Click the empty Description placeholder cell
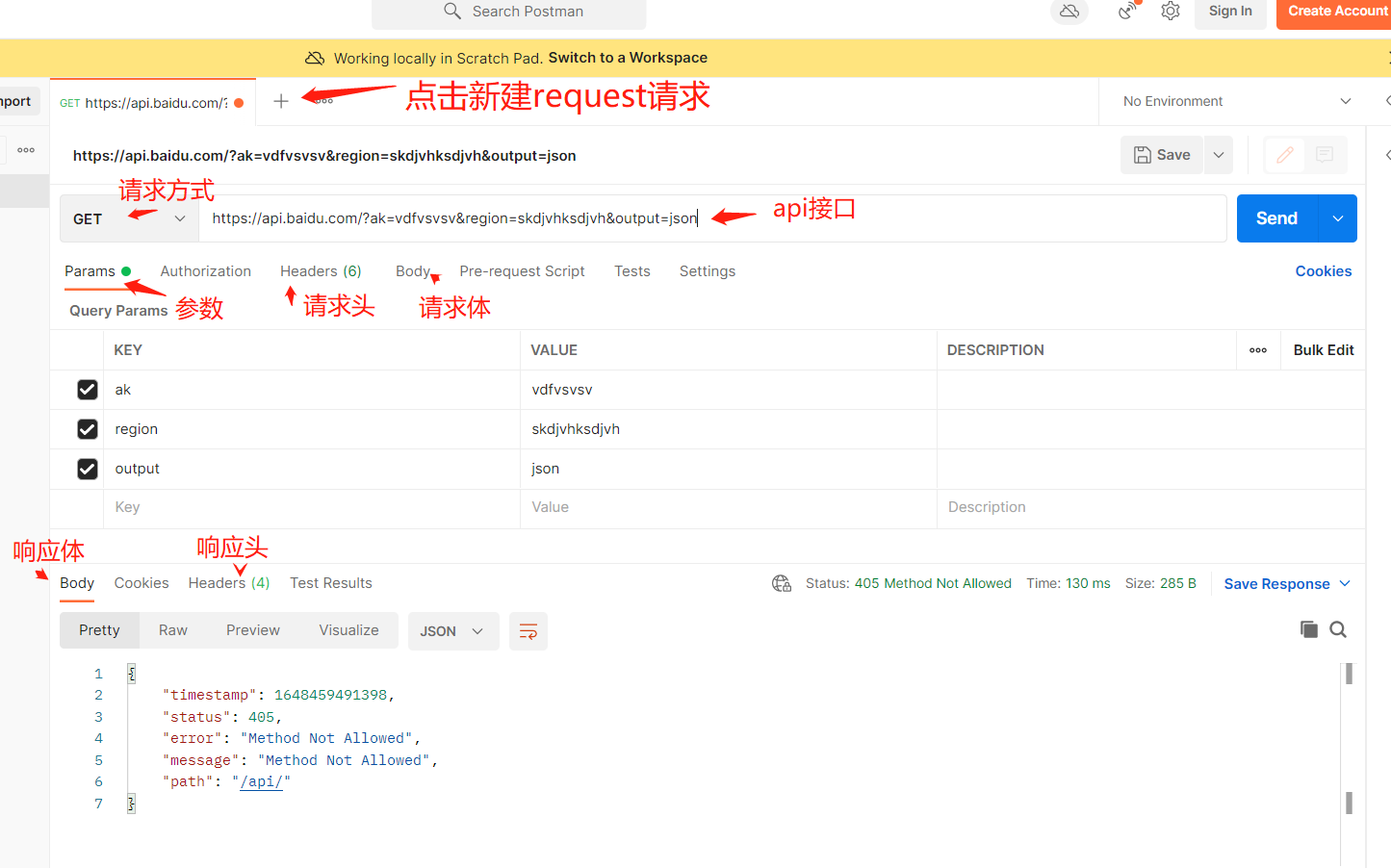1391x868 pixels. coord(1150,508)
